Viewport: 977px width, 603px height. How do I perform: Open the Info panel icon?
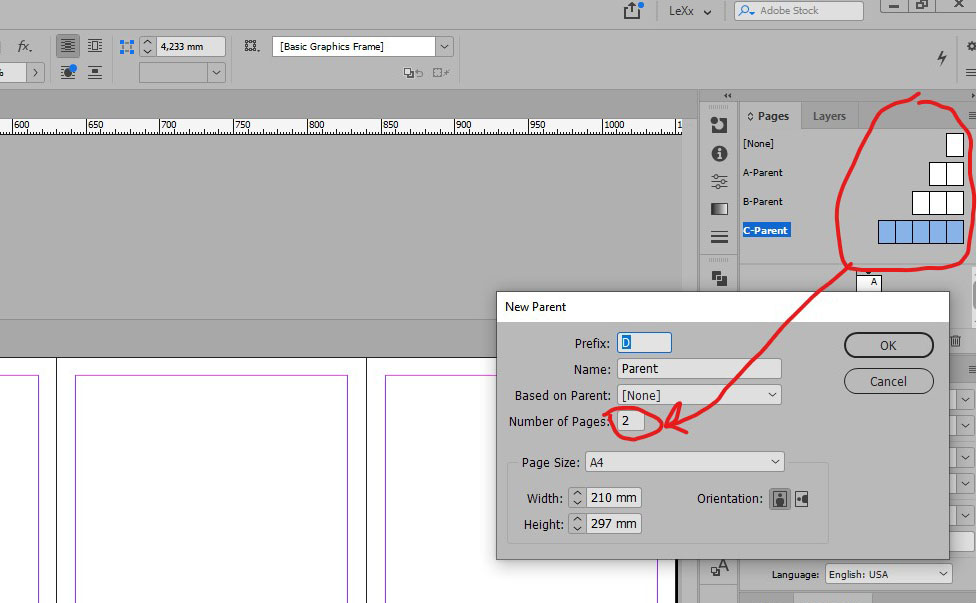[719, 153]
